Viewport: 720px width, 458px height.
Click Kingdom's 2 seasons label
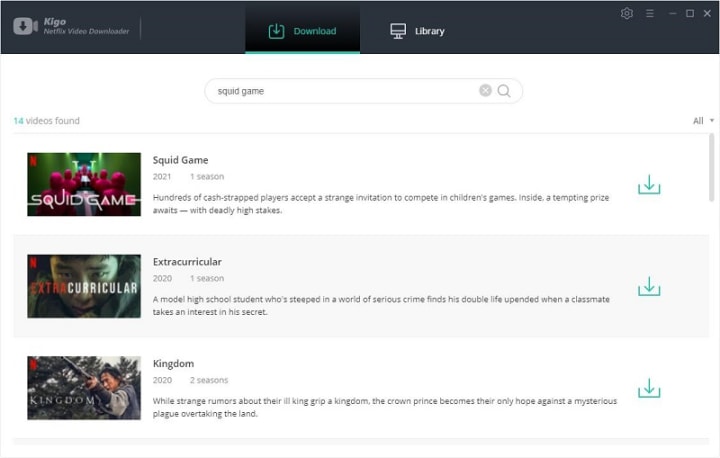coord(209,380)
